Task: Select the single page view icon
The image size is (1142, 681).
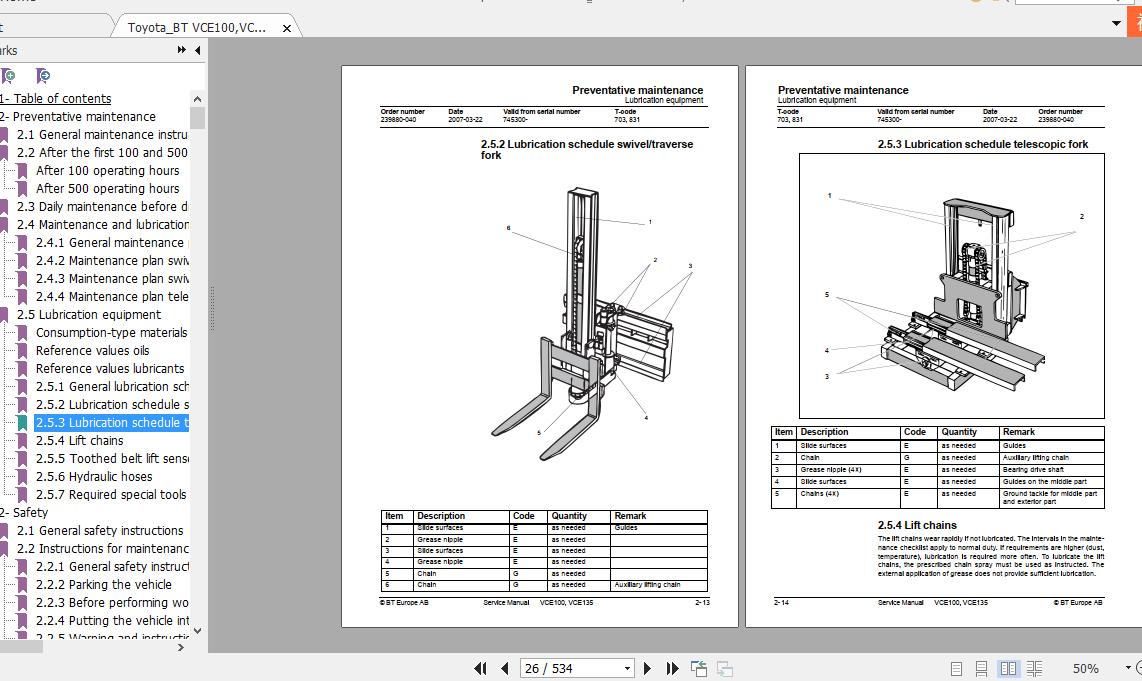Action: (x=955, y=667)
